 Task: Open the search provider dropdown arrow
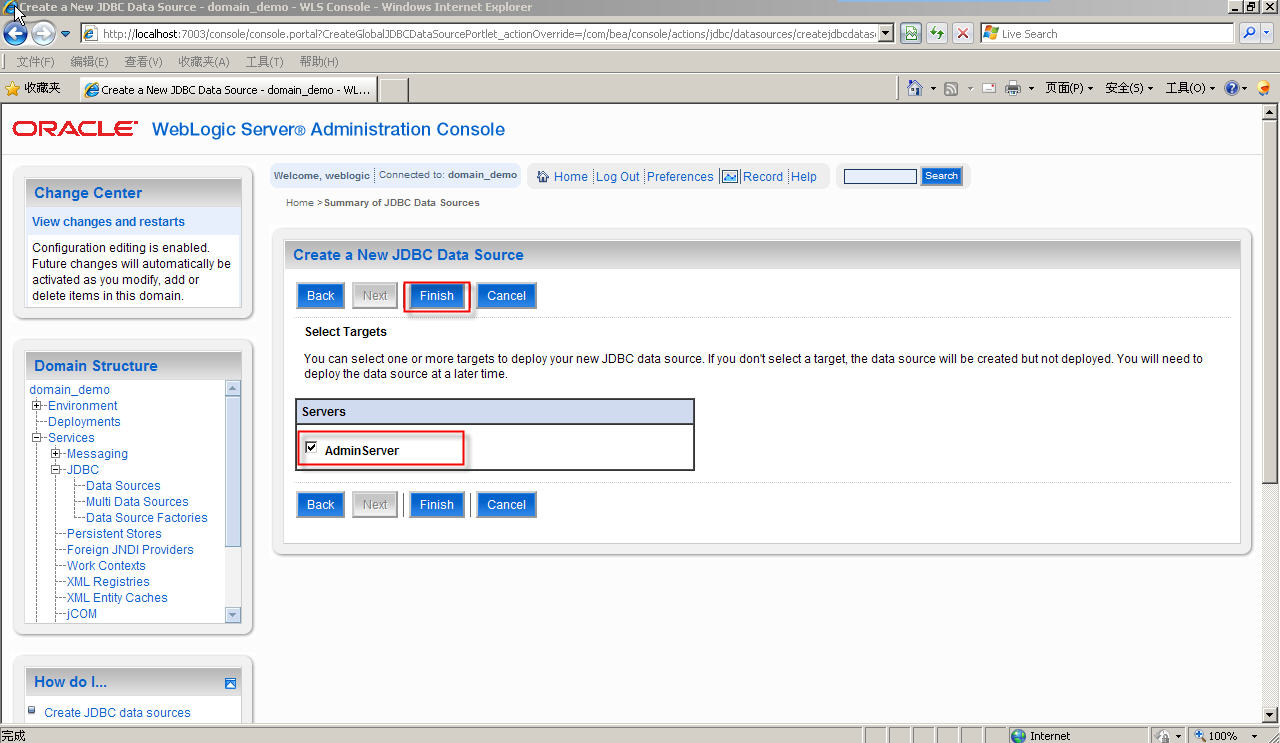click(1268, 33)
